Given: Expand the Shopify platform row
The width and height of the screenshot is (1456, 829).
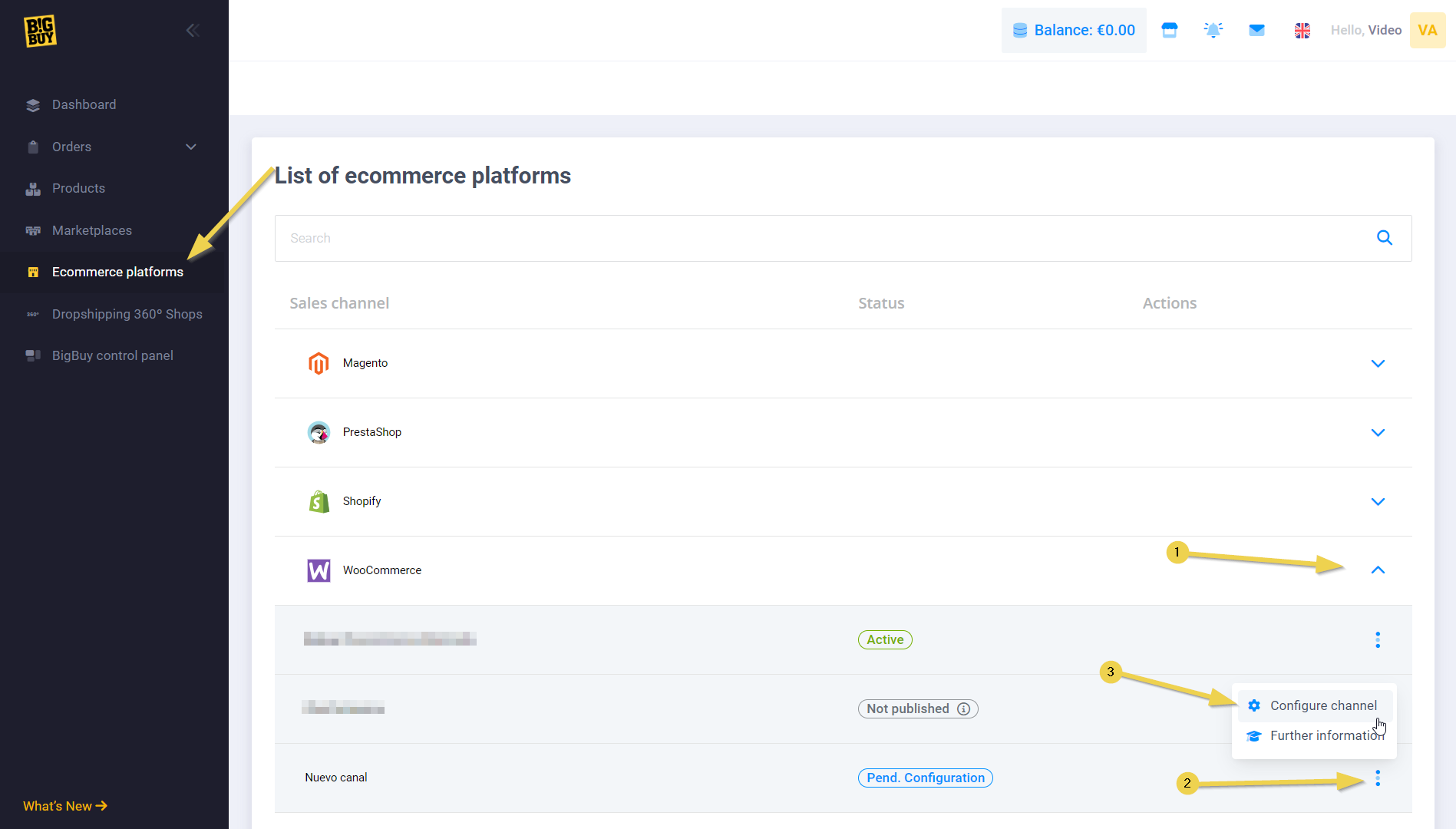Looking at the screenshot, I should point(1378,502).
